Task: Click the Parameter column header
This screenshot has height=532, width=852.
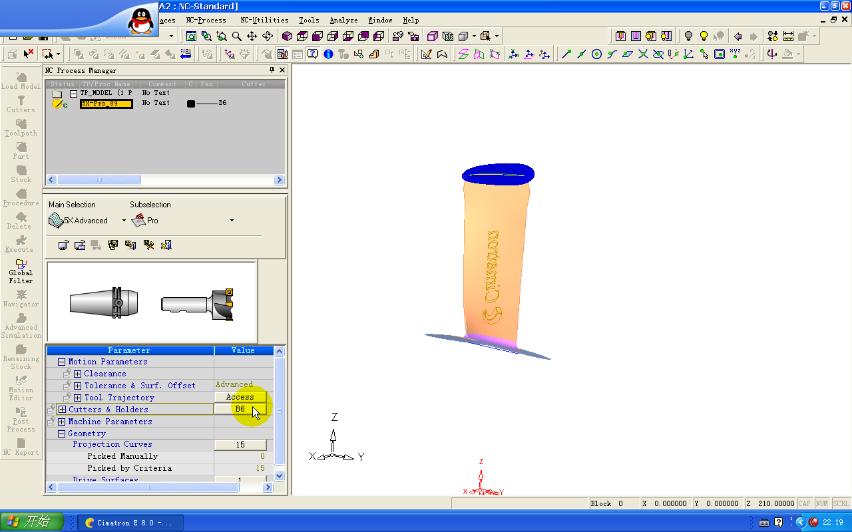Action: 130,351
